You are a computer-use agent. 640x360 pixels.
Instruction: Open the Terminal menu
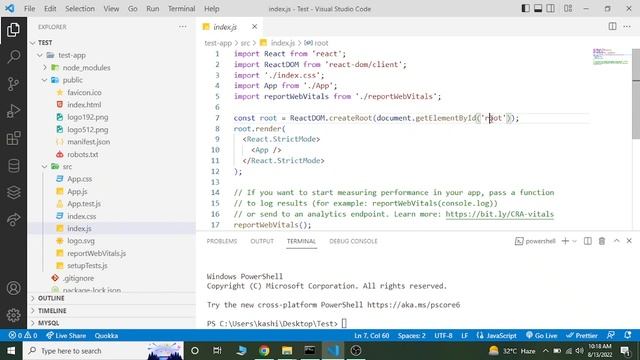(x=182, y=9)
